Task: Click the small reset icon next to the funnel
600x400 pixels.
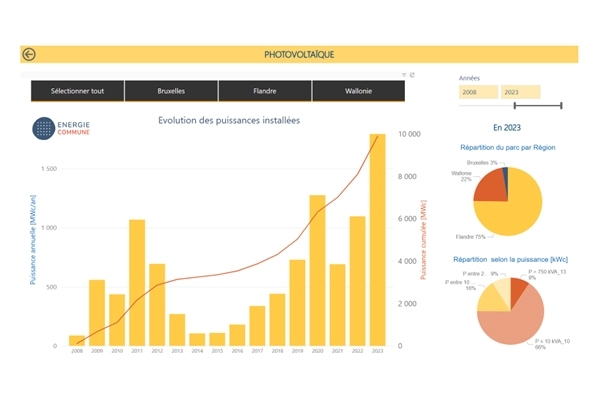Action: point(412,75)
